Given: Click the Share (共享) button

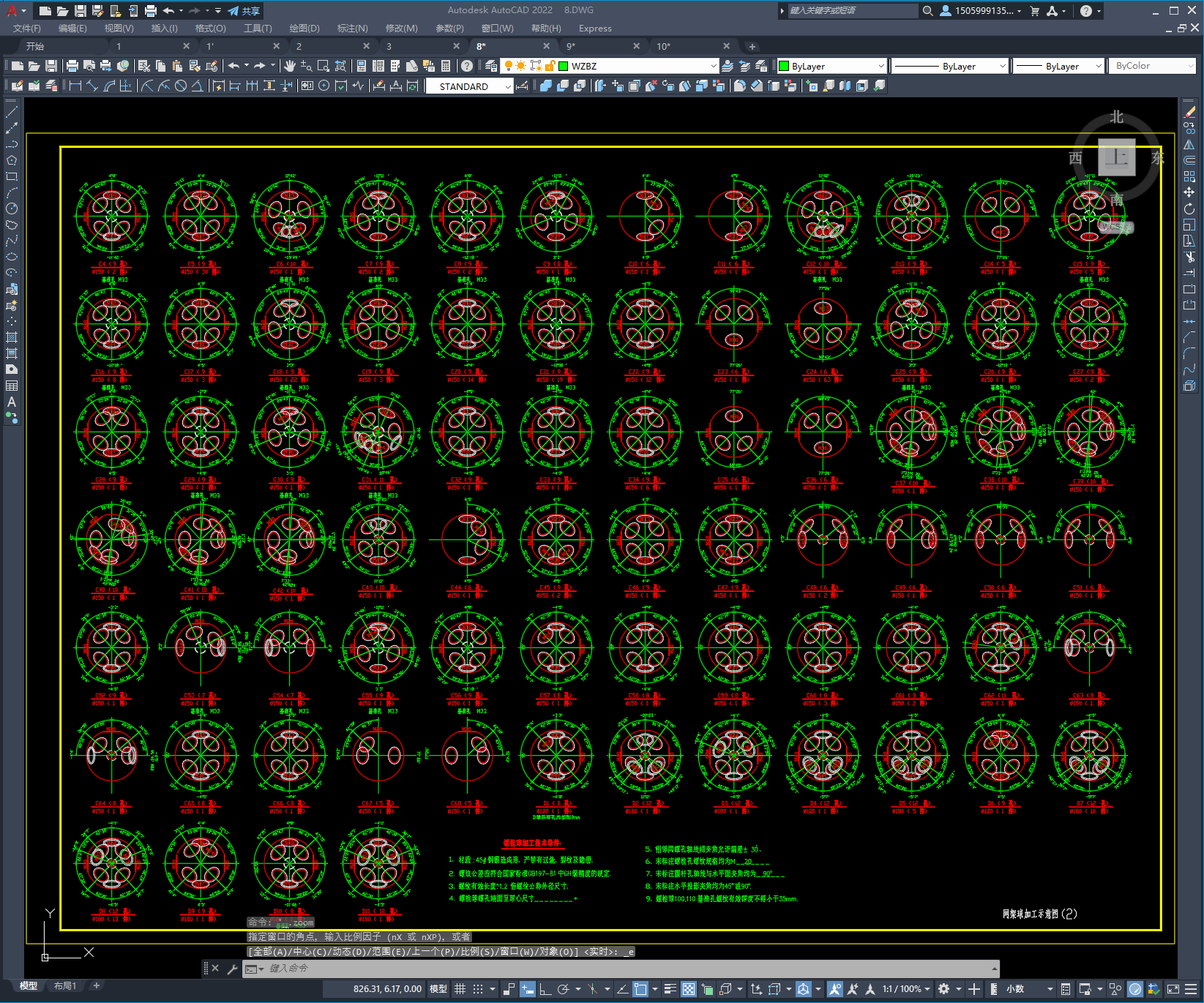Looking at the screenshot, I should coord(244,11).
